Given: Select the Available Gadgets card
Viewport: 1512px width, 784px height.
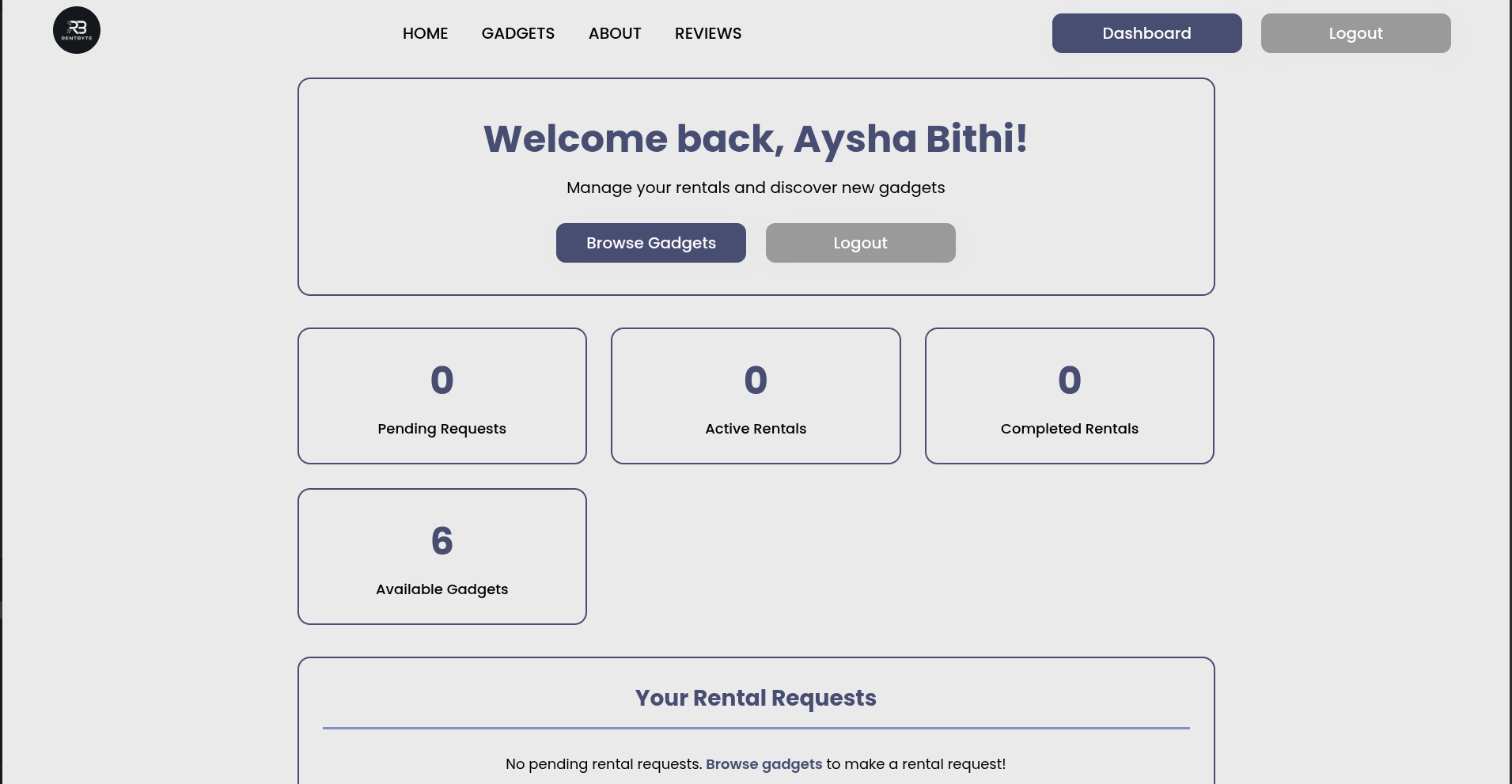Looking at the screenshot, I should (x=441, y=556).
